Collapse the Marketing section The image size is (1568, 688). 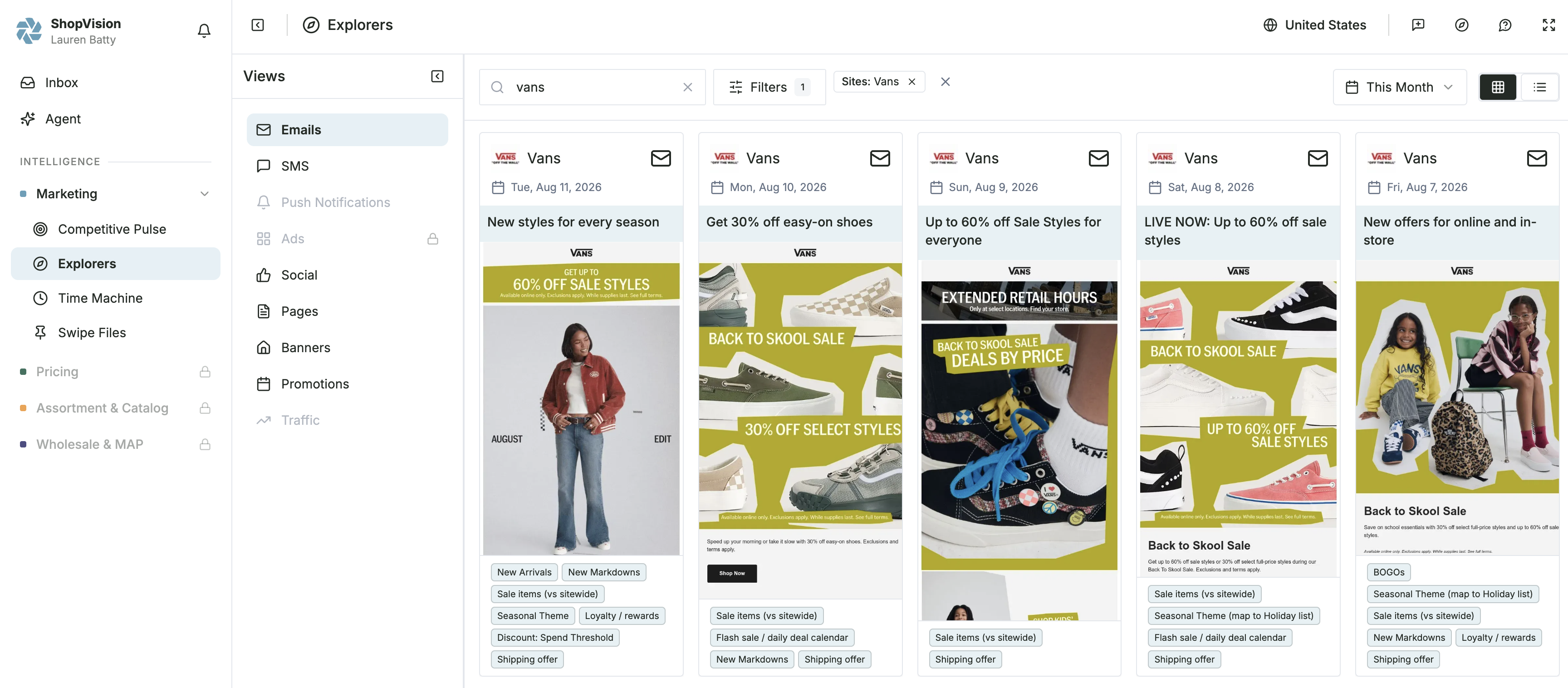pos(205,194)
